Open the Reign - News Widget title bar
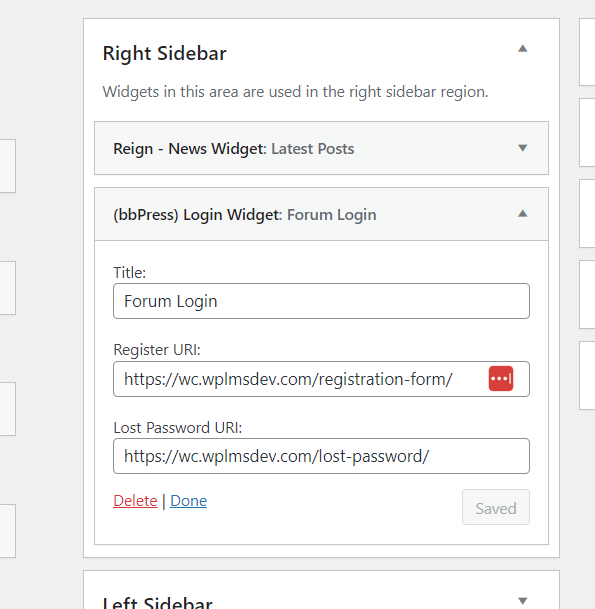Image resolution: width=595 pixels, height=609 pixels. [x=321, y=148]
